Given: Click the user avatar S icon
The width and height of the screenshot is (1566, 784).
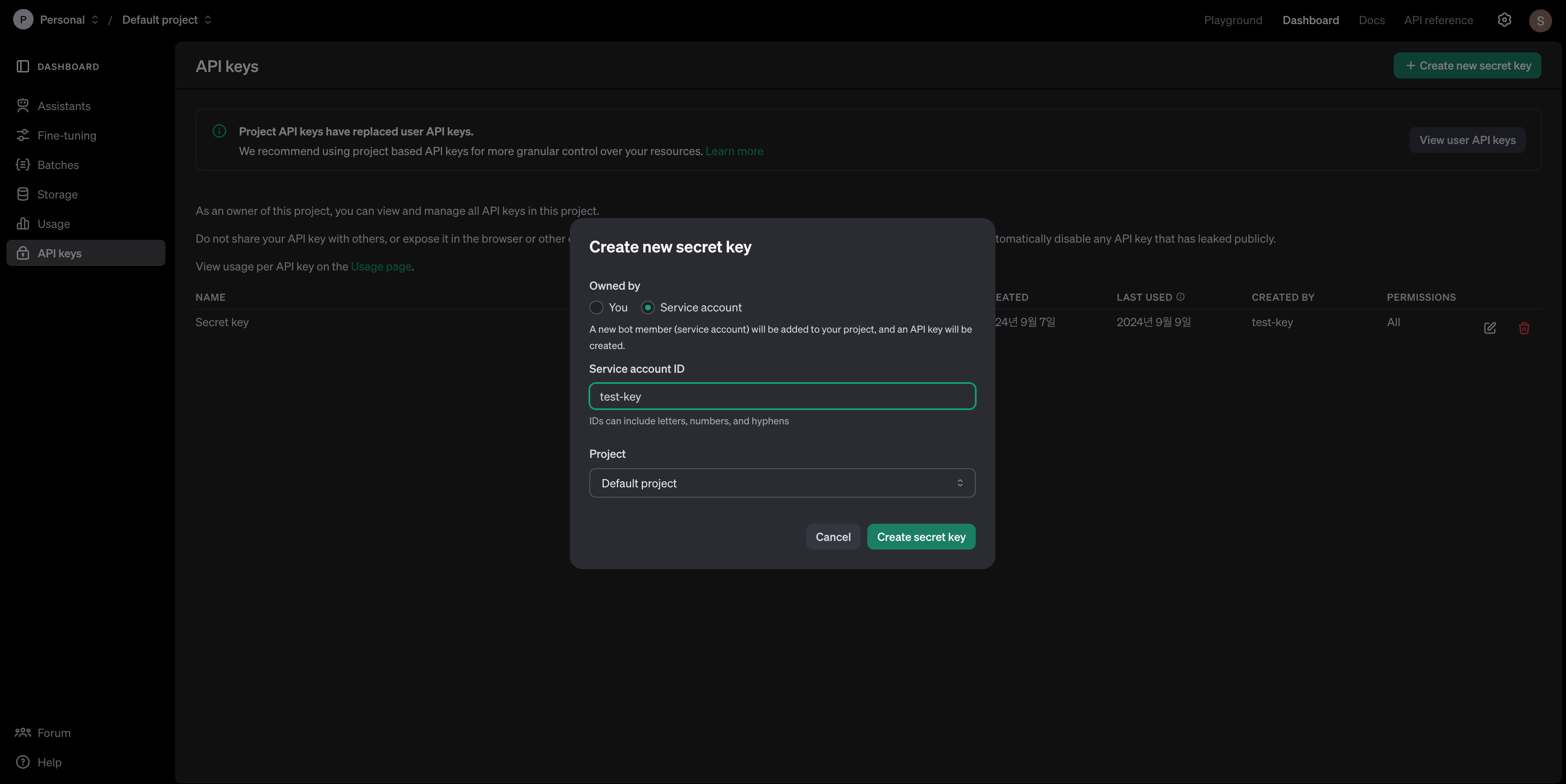Looking at the screenshot, I should 1540,20.
